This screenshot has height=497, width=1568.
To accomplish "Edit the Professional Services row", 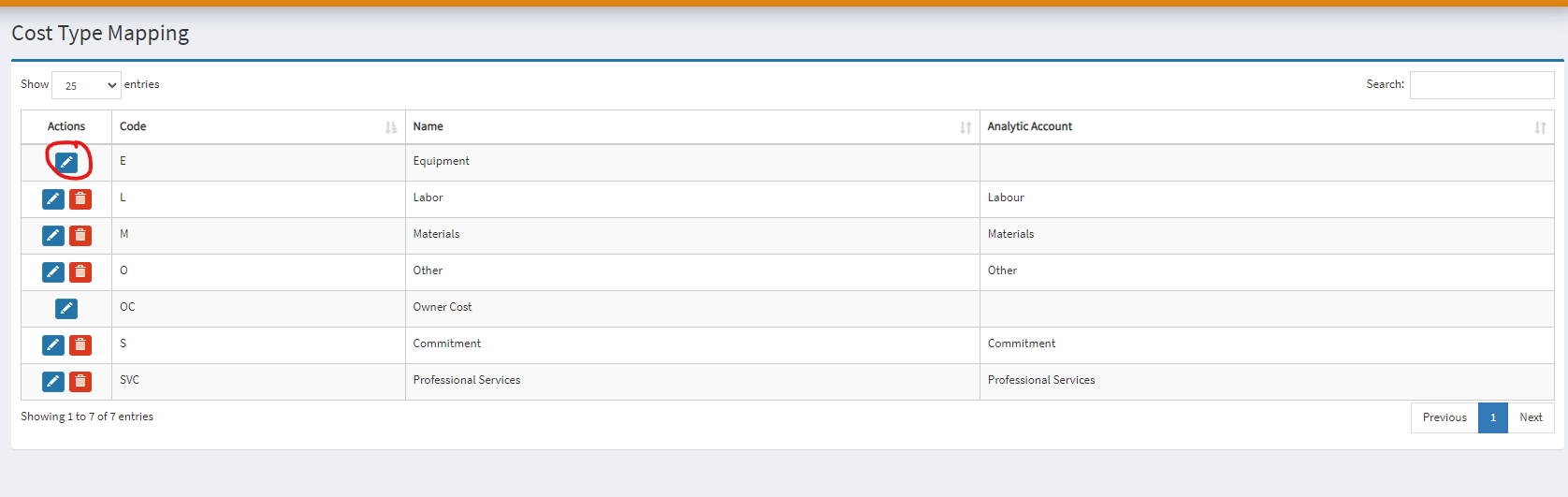I will (x=53, y=381).
